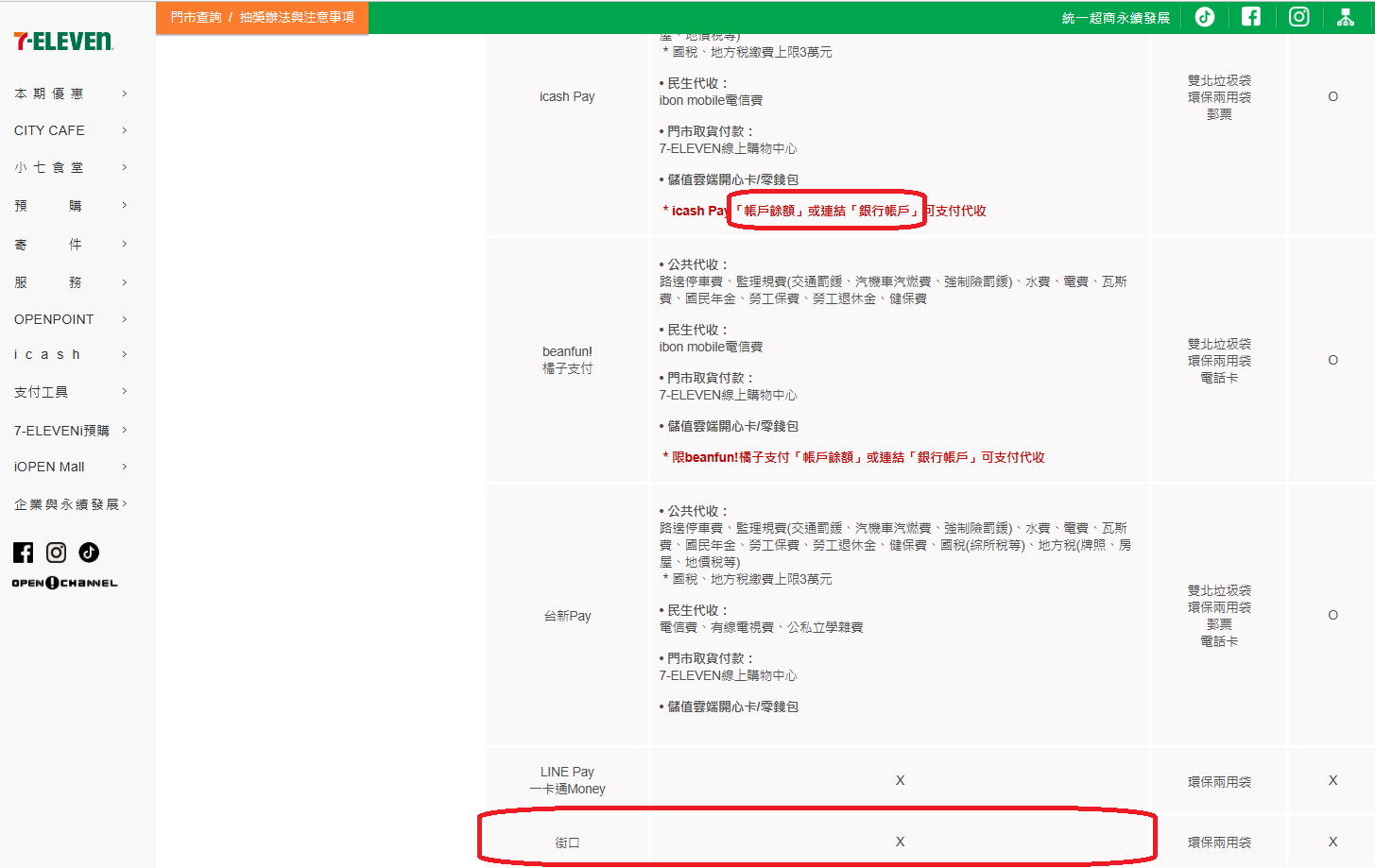This screenshot has height=868, width=1375.
Task: Open 支付工具 in sidebar
Action: pyautogui.click(x=41, y=392)
